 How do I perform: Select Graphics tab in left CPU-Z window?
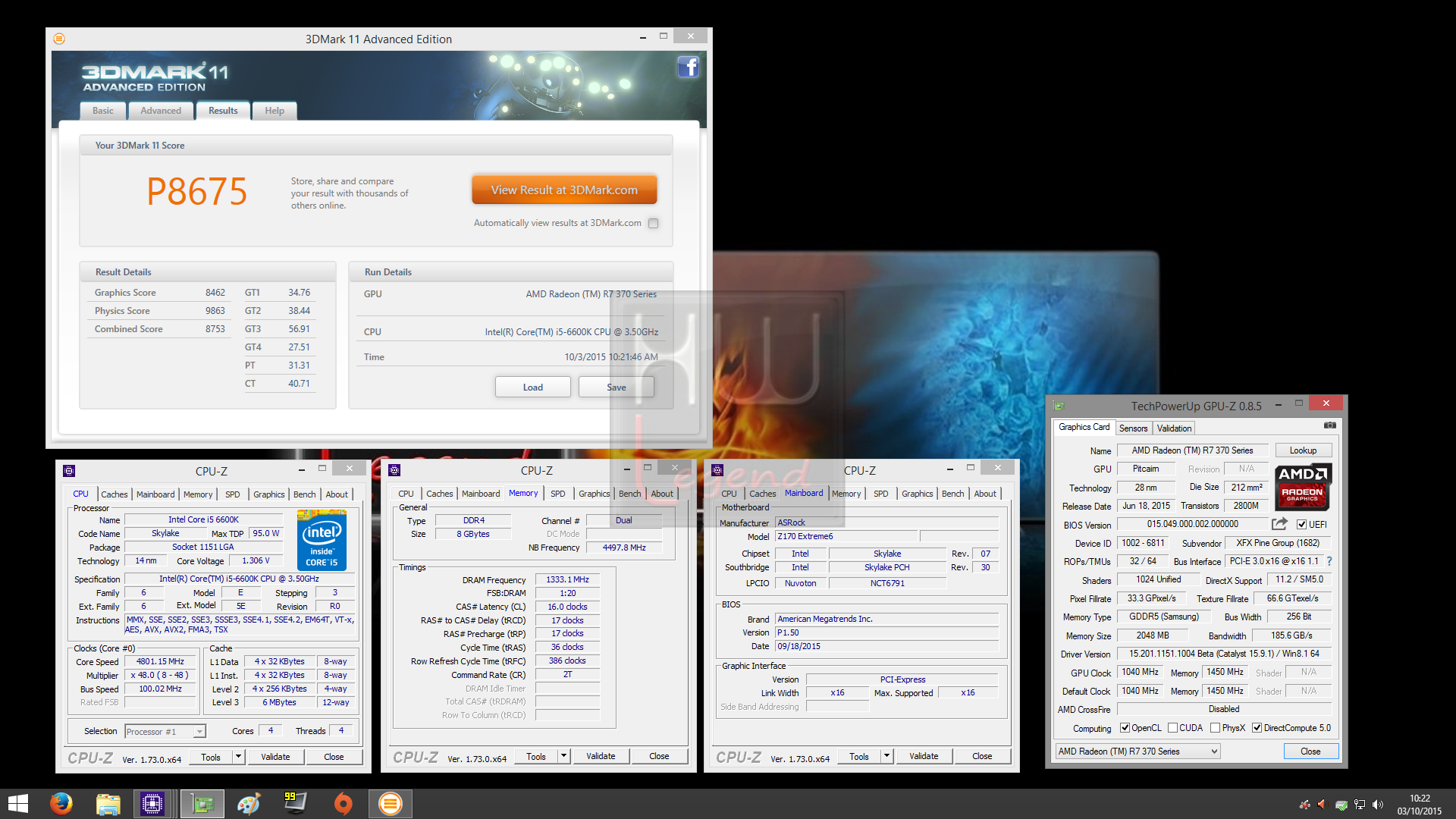pyautogui.click(x=269, y=494)
